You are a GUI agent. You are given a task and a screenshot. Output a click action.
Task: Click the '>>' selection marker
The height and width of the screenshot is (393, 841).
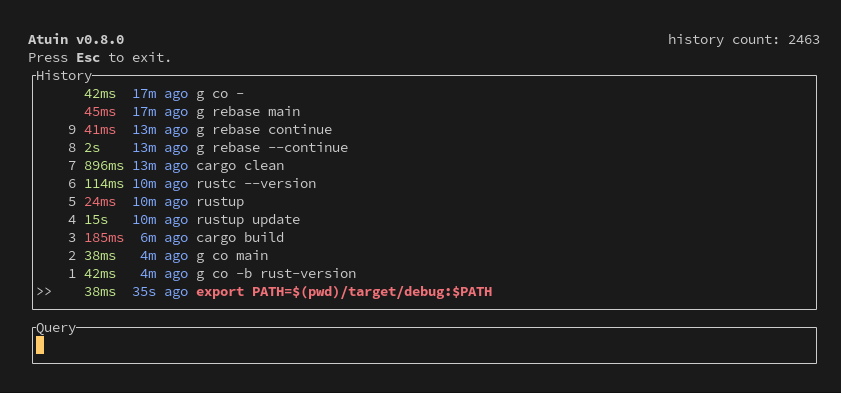[43, 292]
